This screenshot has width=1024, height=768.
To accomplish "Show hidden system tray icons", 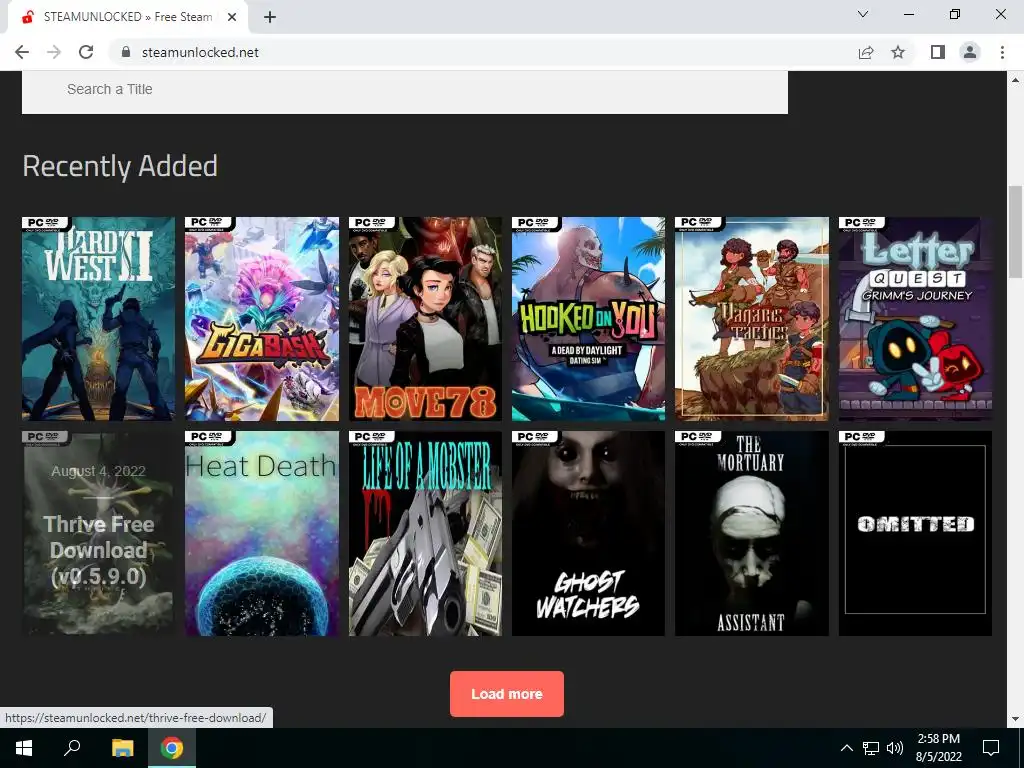I will click(x=846, y=748).
